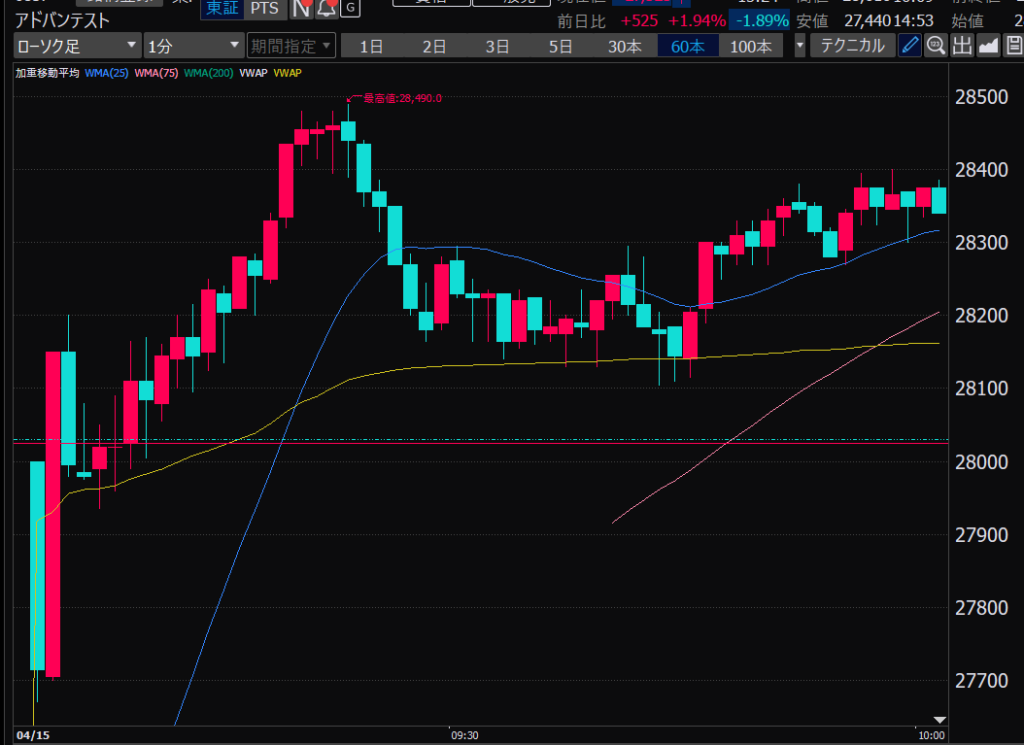Click the 100本 display button

(x=751, y=46)
